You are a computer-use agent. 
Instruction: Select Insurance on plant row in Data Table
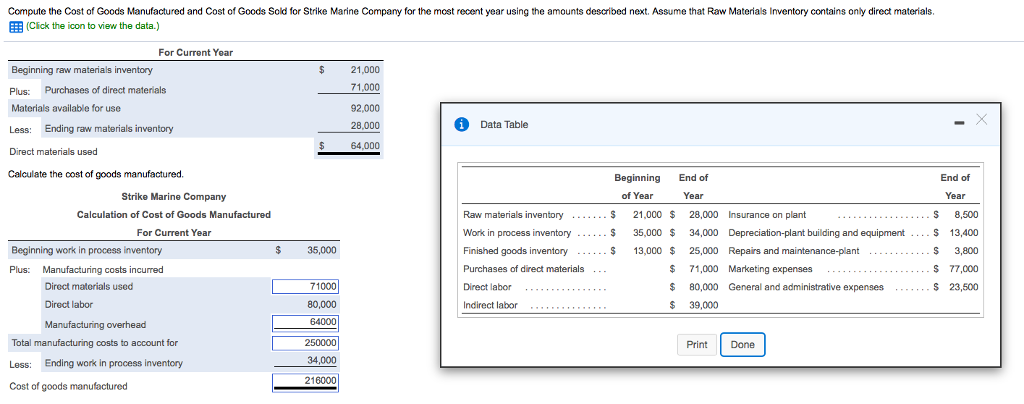[x=853, y=215]
